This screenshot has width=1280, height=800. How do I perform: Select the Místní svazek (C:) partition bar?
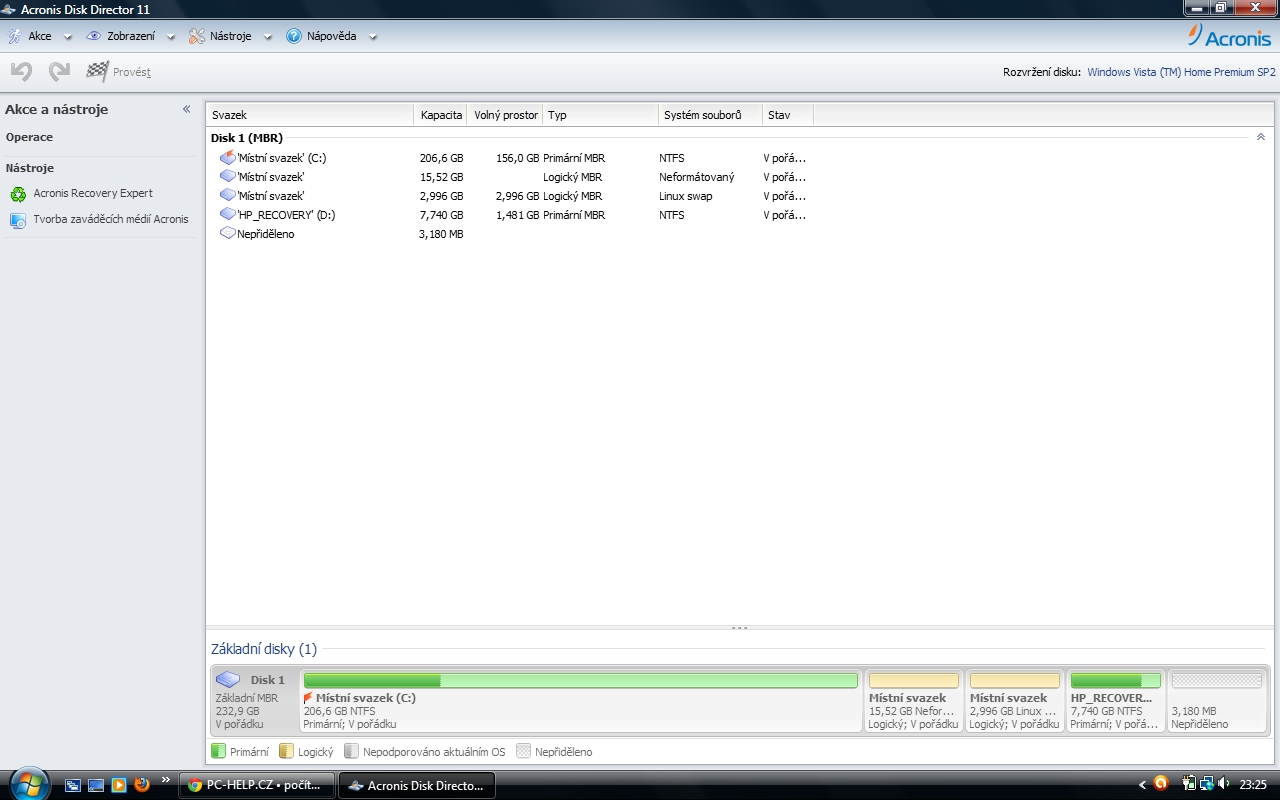[x=580, y=700]
